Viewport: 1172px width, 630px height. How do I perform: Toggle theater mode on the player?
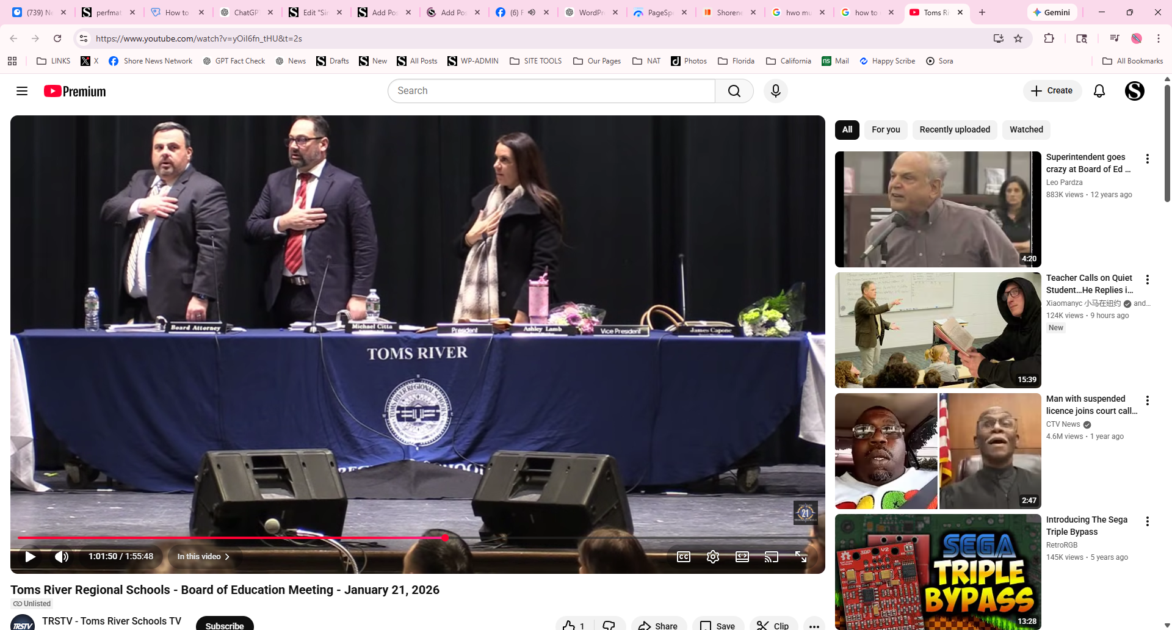coord(742,557)
